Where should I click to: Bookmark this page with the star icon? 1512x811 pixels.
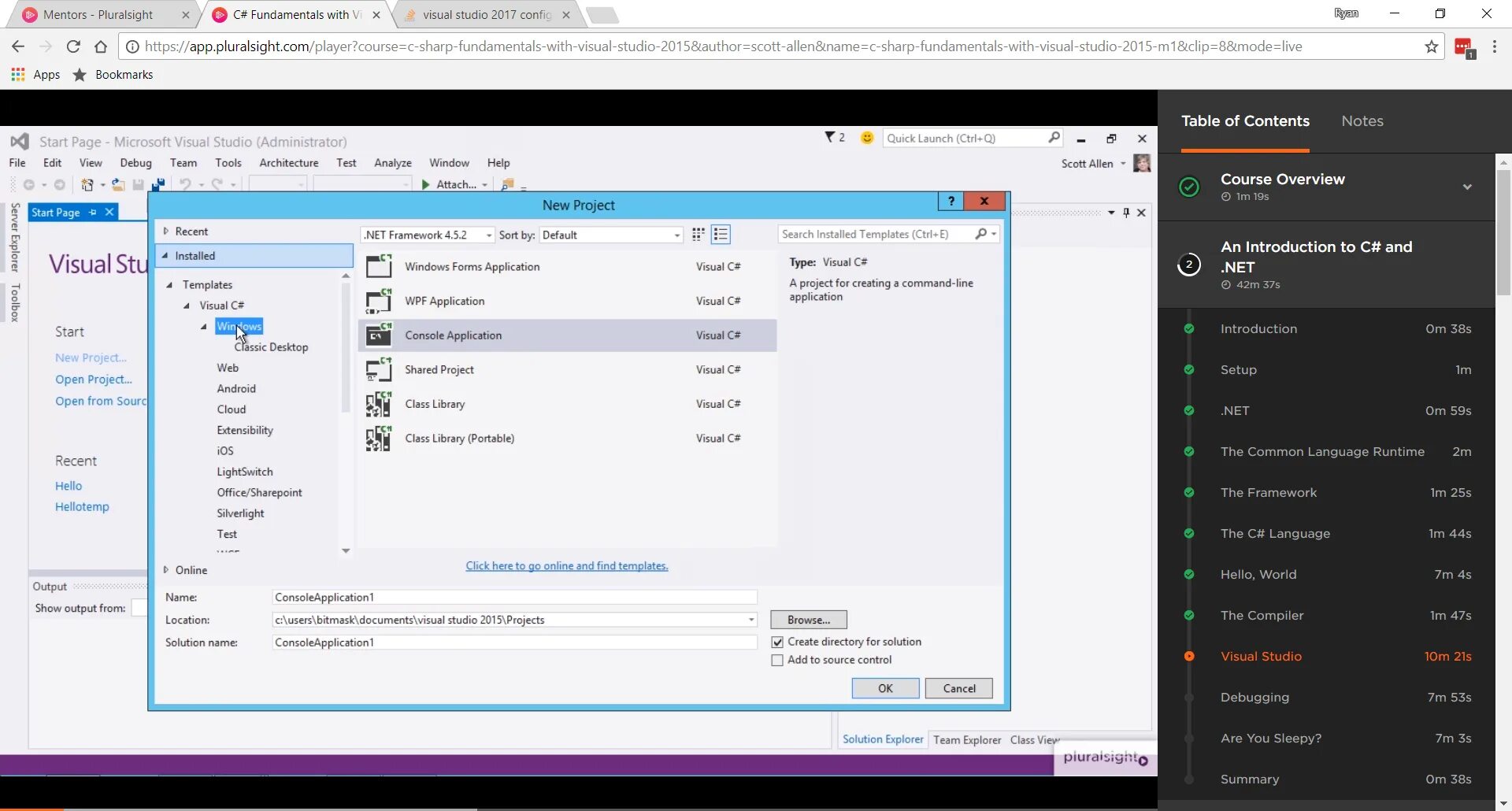point(1431,47)
